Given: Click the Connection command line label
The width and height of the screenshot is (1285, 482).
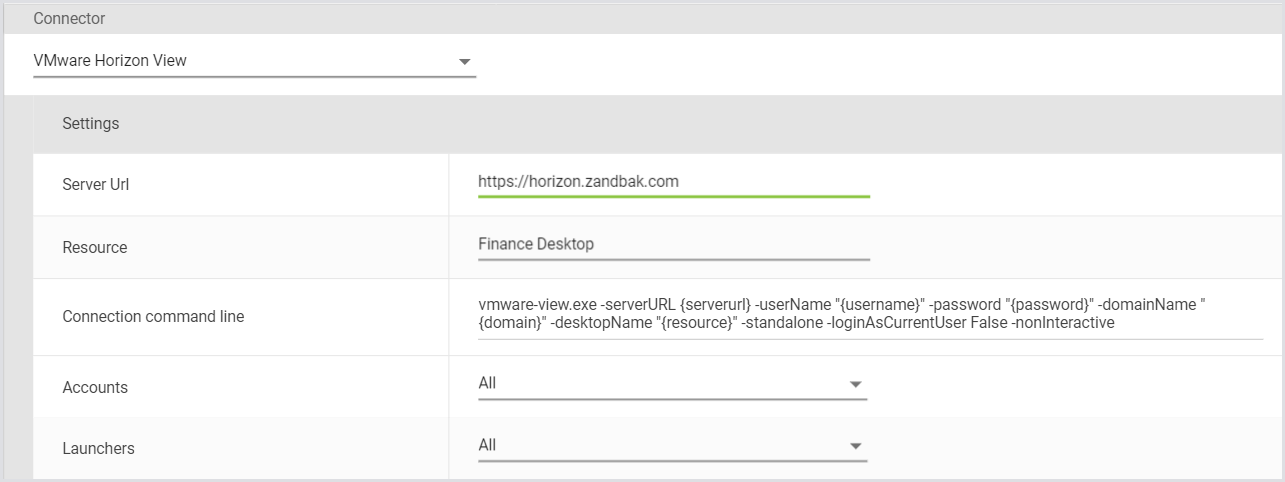Looking at the screenshot, I should coord(153,317).
